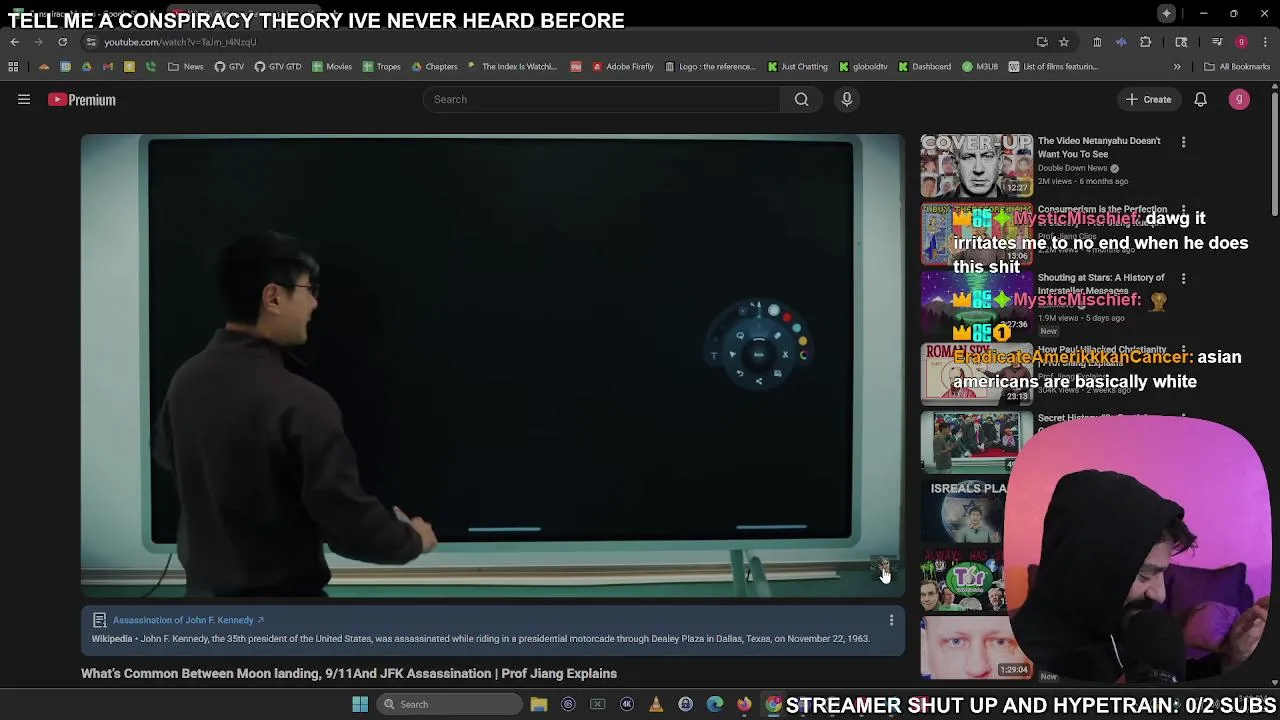Open the 4K downloader taskbar icon
The width and height of the screenshot is (1280, 720).
[627, 704]
